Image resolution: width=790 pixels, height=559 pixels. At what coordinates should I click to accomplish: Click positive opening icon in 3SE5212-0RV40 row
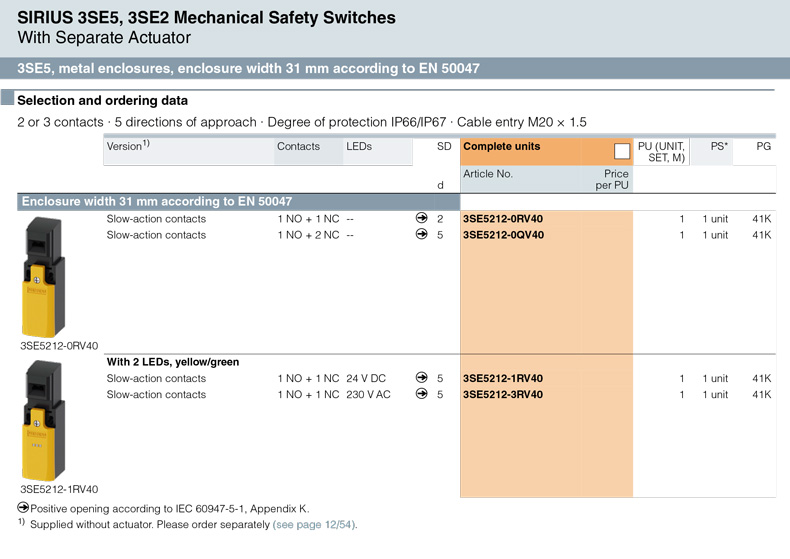421,219
